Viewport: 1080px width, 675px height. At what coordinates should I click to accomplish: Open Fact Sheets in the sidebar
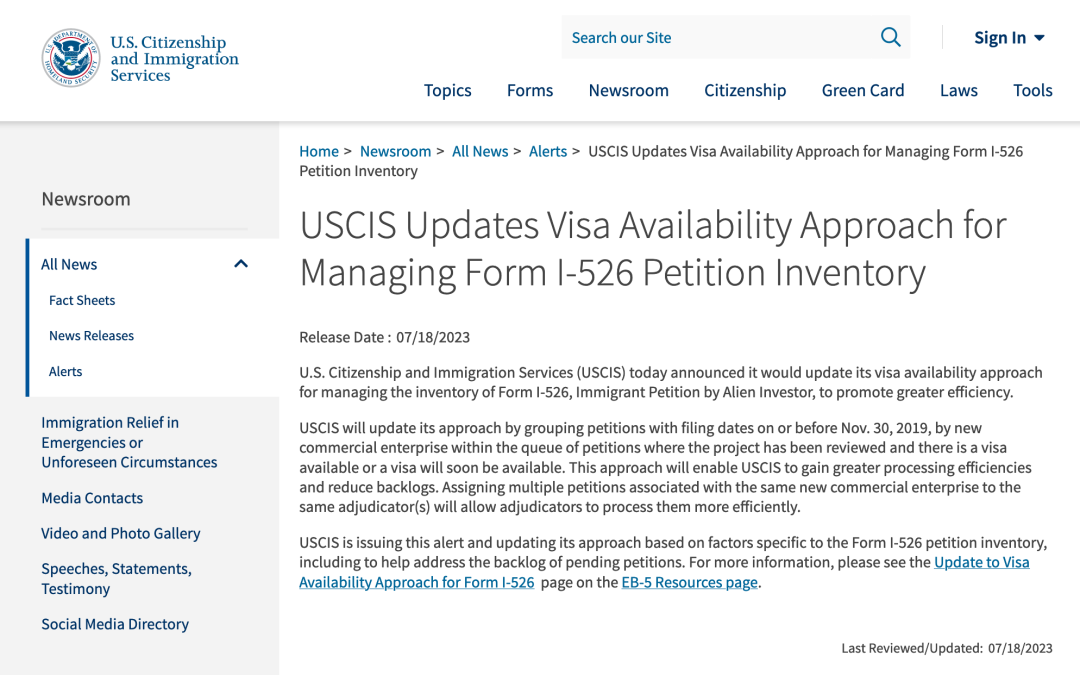[x=82, y=300]
